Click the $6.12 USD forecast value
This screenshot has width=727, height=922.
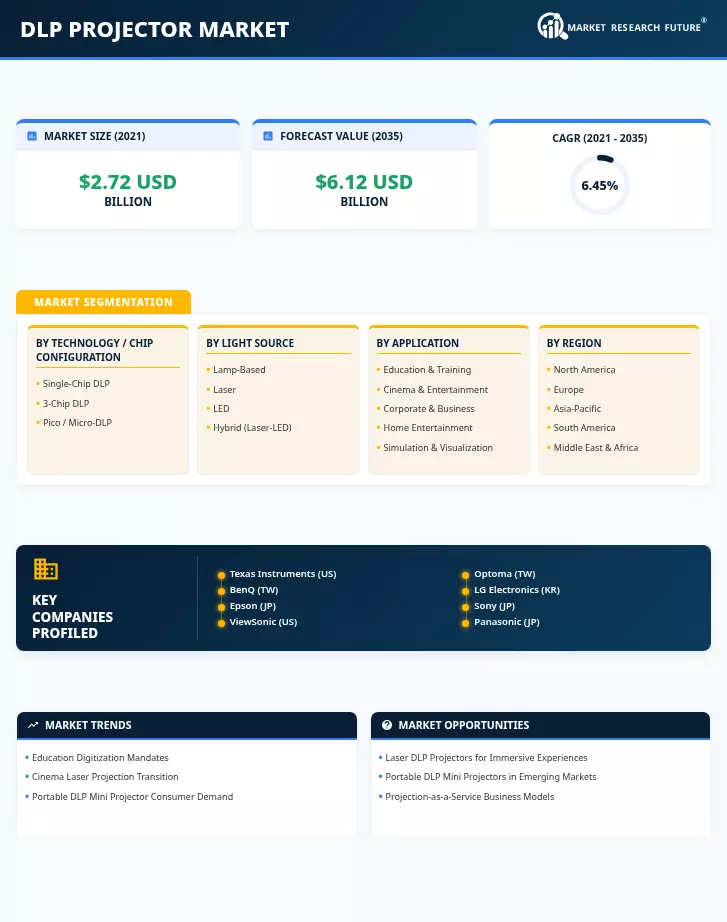point(364,182)
